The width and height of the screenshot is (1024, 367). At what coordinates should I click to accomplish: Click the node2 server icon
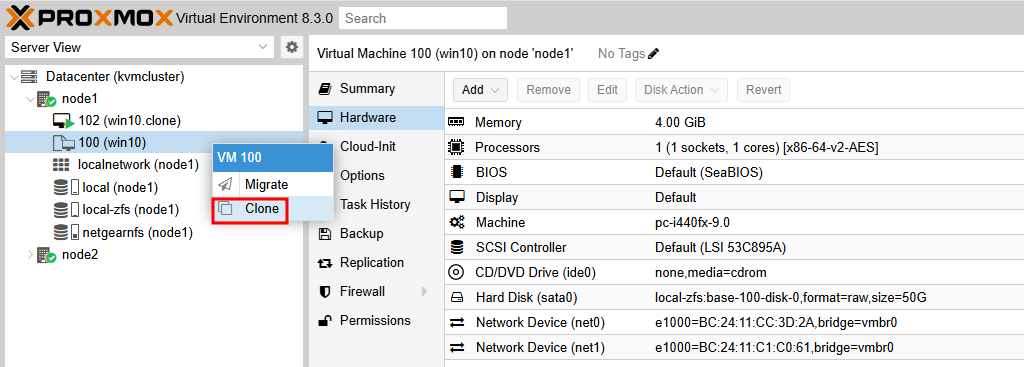(46, 255)
